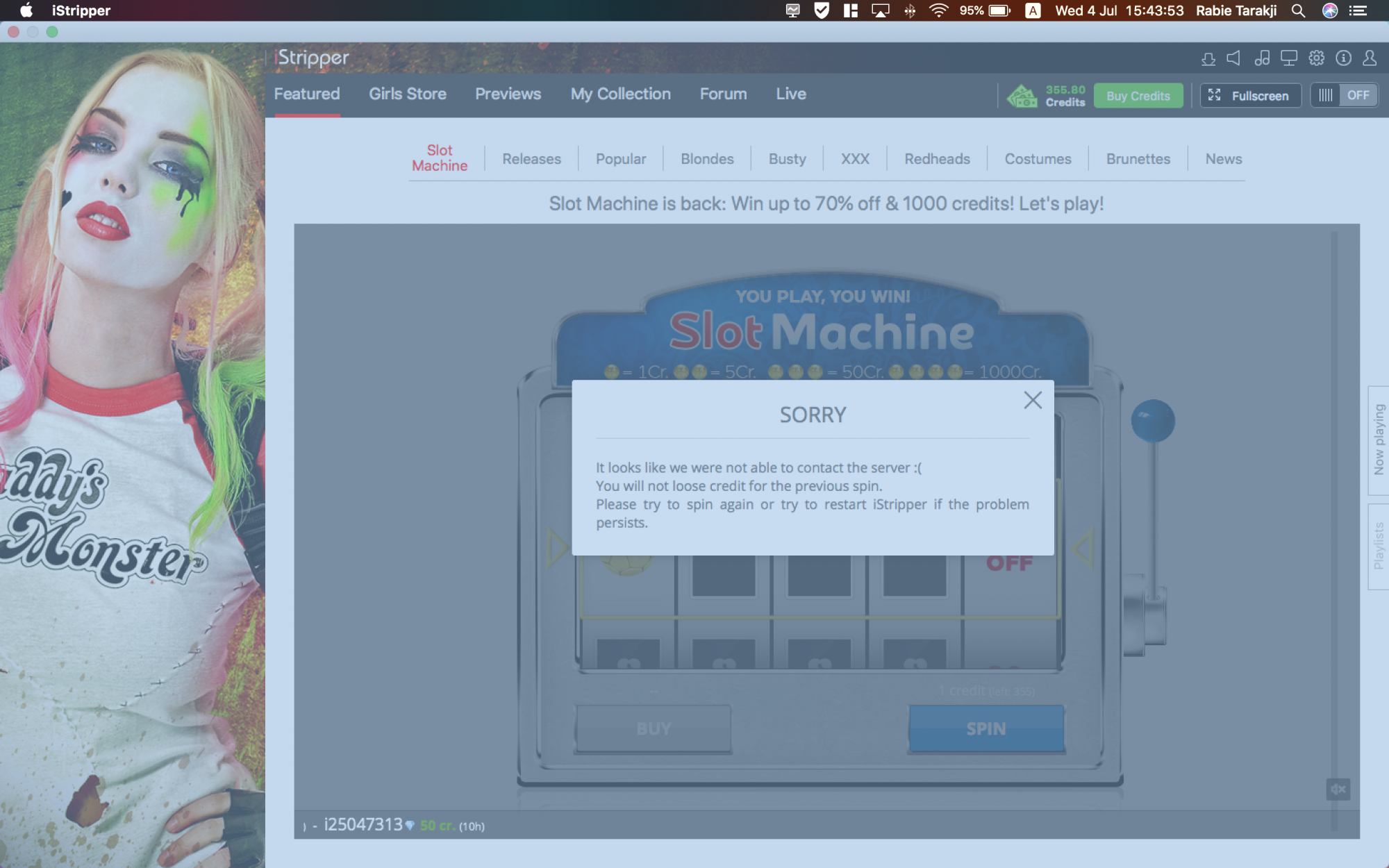Select the Blondes category

[x=707, y=159]
